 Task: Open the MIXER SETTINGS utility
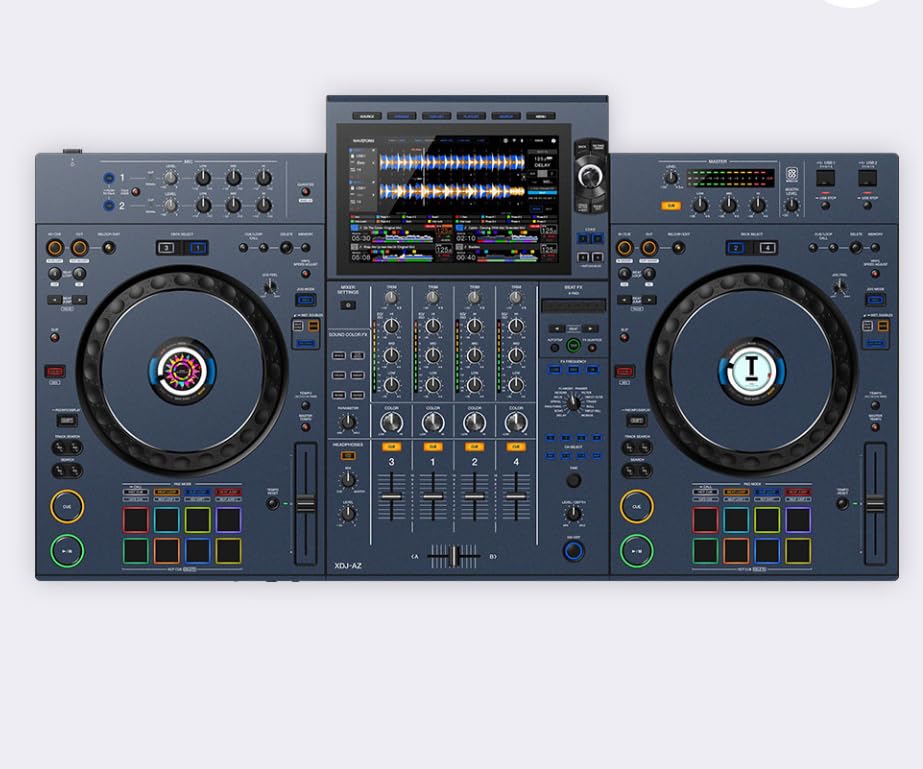(349, 305)
